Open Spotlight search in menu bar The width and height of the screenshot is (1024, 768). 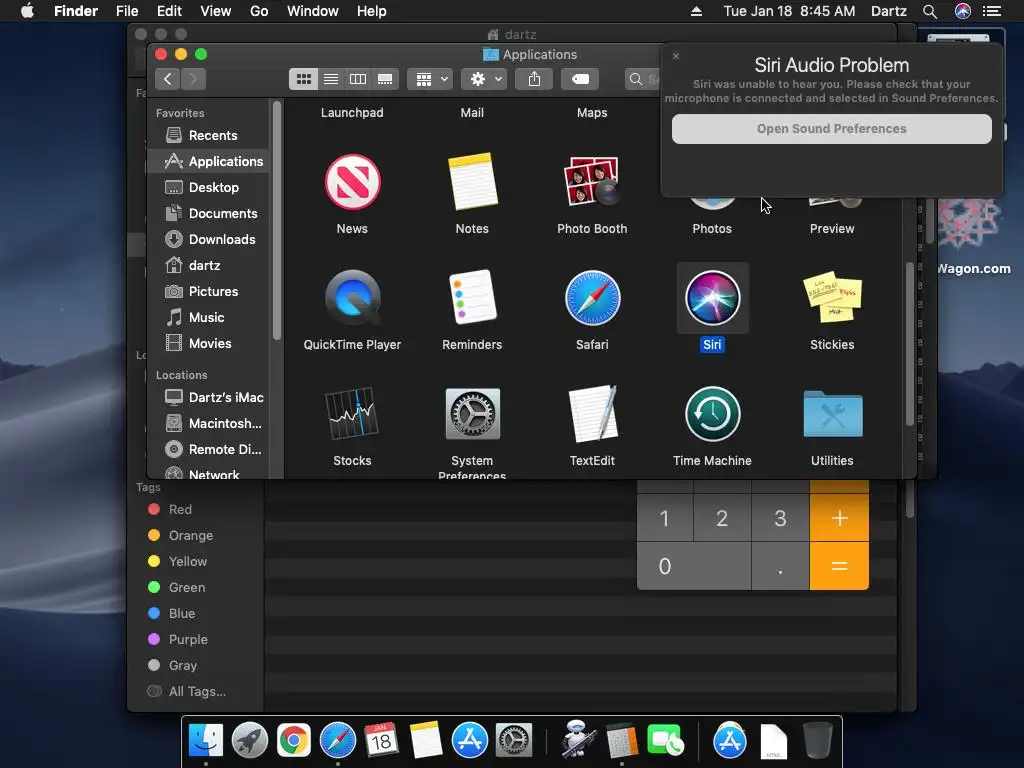930,11
